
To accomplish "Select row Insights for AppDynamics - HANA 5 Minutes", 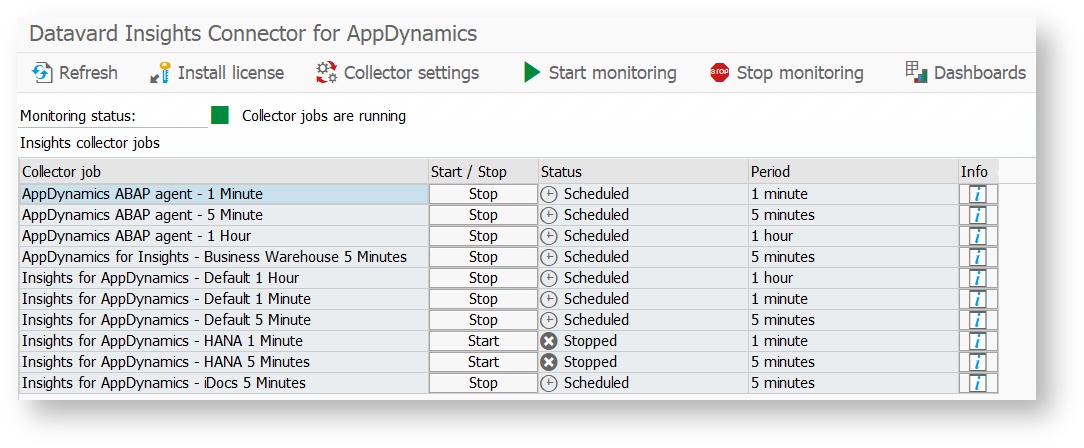I will pyautogui.click(x=223, y=362).
